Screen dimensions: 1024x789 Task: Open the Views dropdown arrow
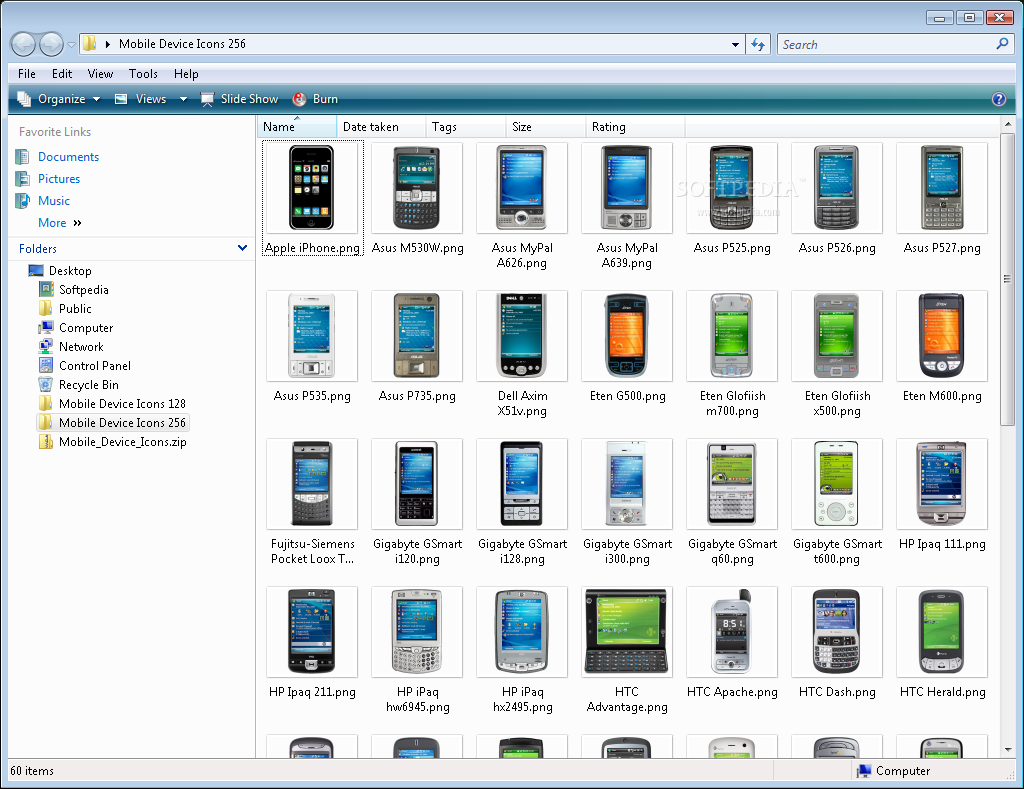pos(183,99)
